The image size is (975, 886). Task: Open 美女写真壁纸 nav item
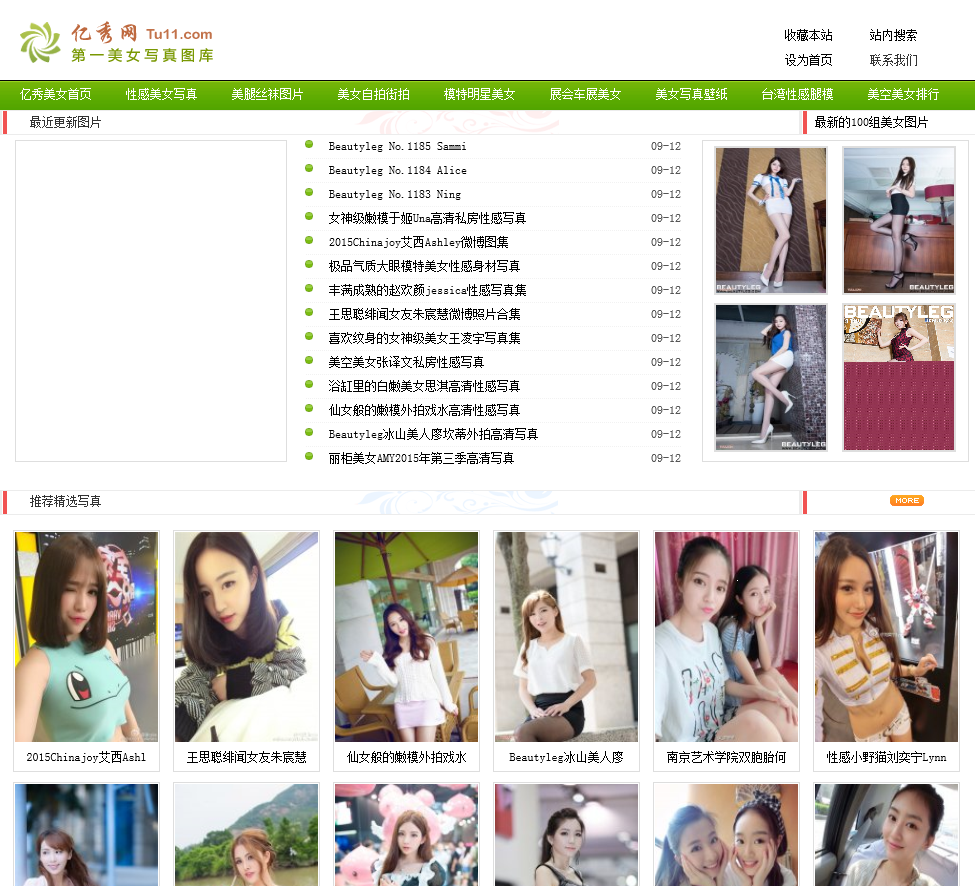(691, 95)
